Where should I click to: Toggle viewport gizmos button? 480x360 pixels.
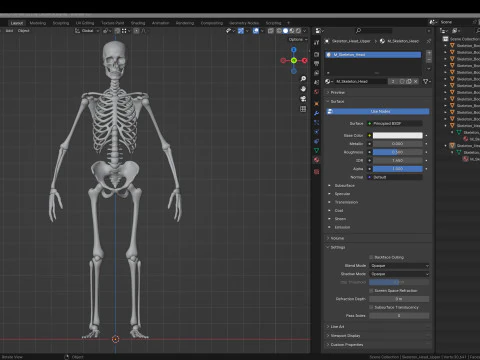(x=241, y=31)
